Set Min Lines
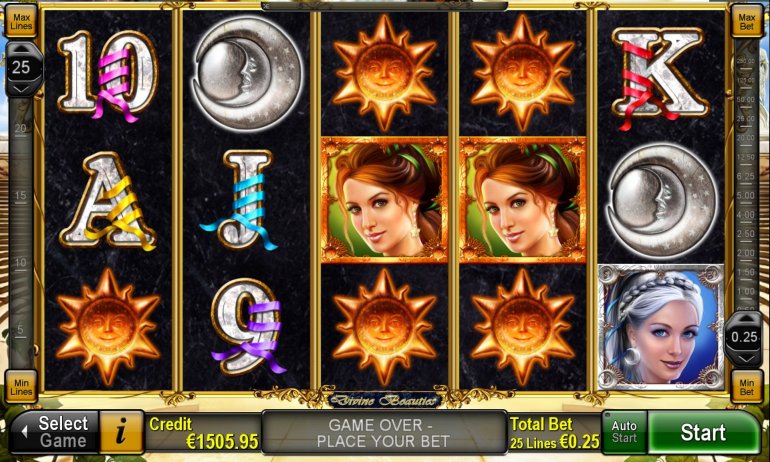770x462 pixels. pyautogui.click(x=21, y=387)
